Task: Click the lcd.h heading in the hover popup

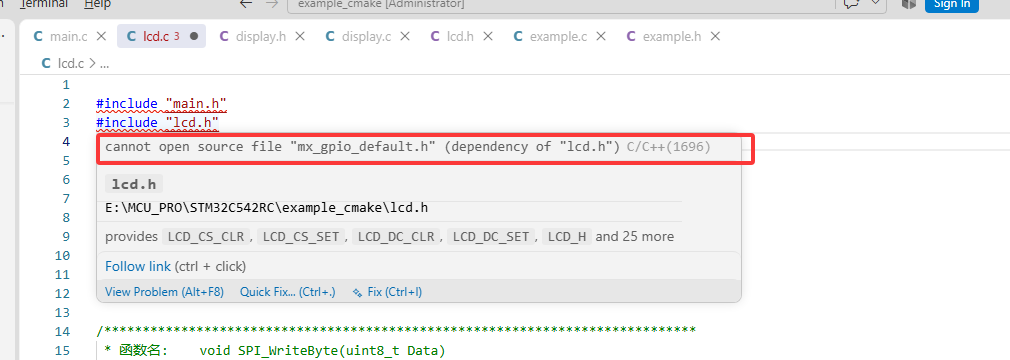Action: click(133, 184)
